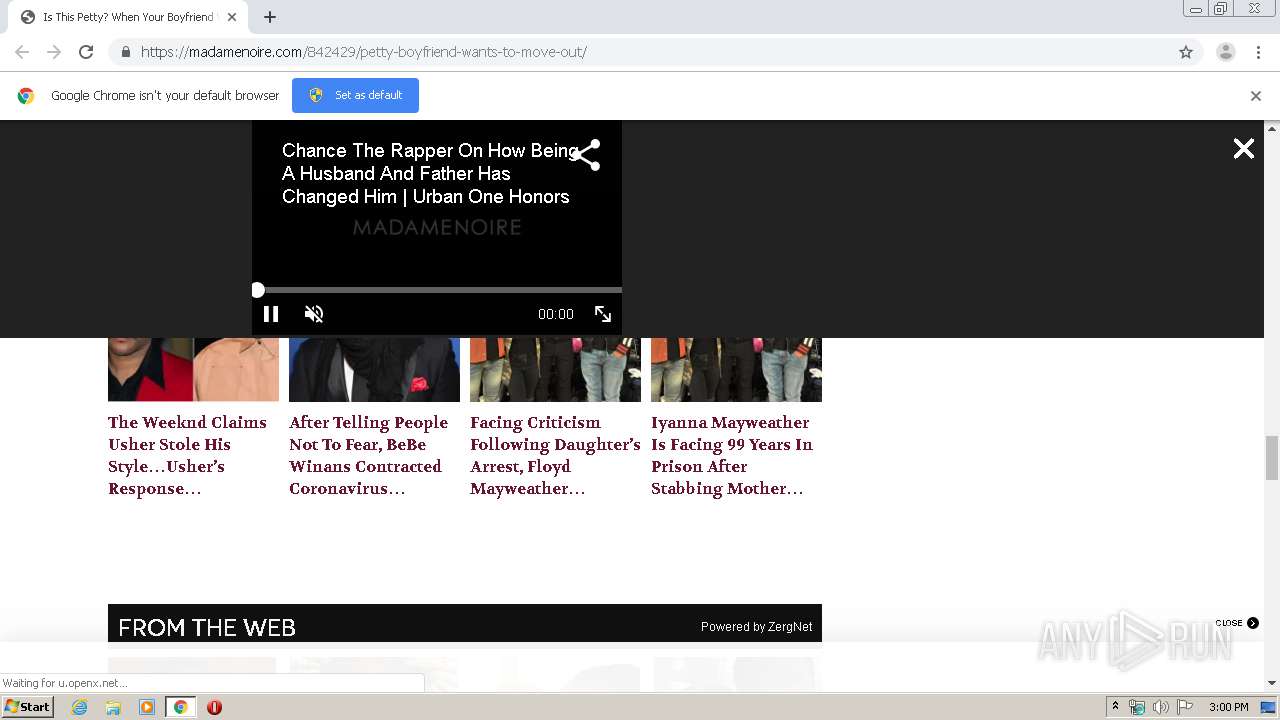The height and width of the screenshot is (720, 1280).
Task: Reload the current page
Action: [x=86, y=52]
